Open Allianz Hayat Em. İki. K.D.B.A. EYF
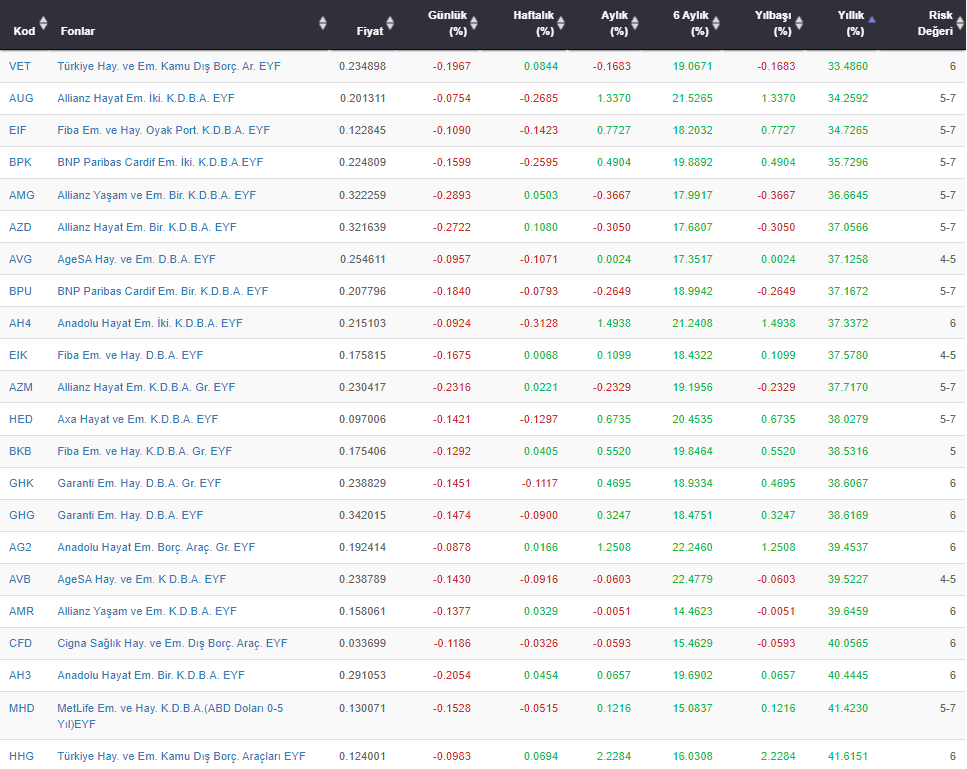 click(146, 99)
